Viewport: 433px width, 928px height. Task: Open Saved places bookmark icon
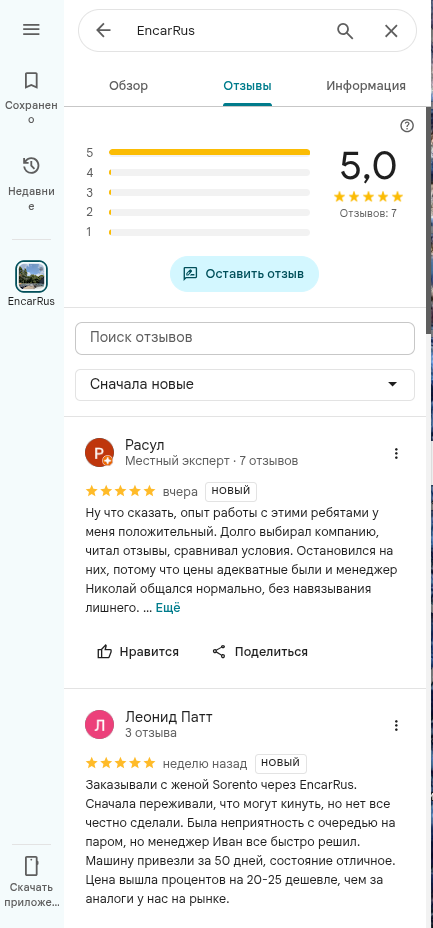tap(31, 80)
